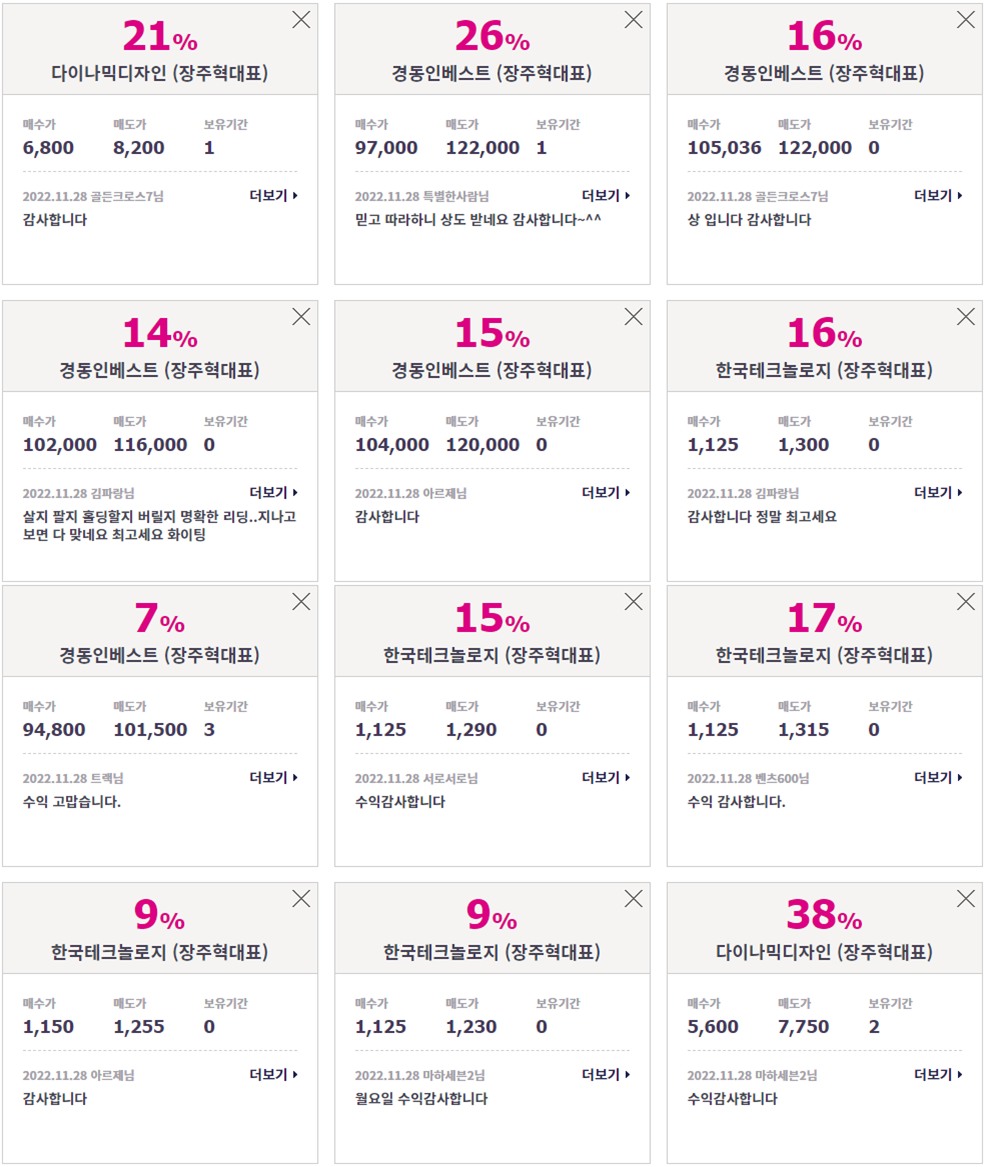Expand 더보기 for 특별한사람님's review
987x1167 pixels.
click(606, 196)
